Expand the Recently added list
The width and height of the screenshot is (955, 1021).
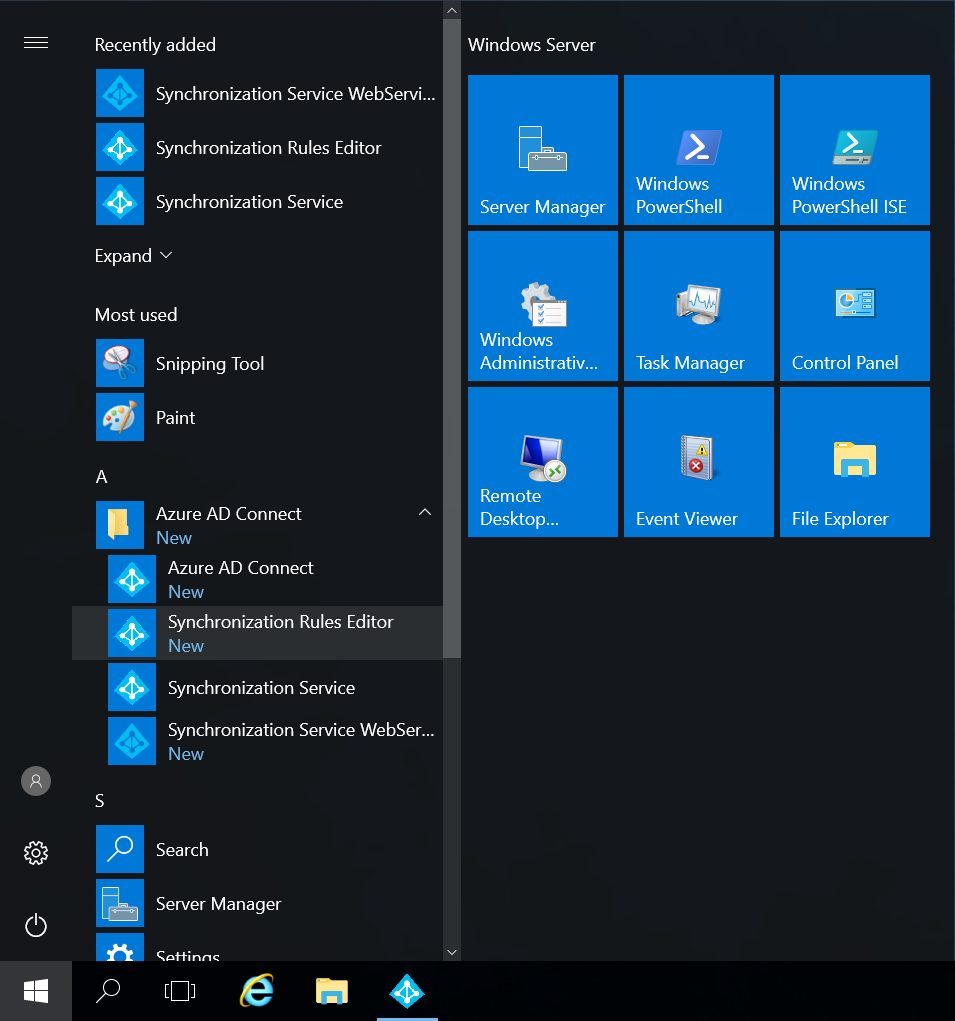click(133, 256)
